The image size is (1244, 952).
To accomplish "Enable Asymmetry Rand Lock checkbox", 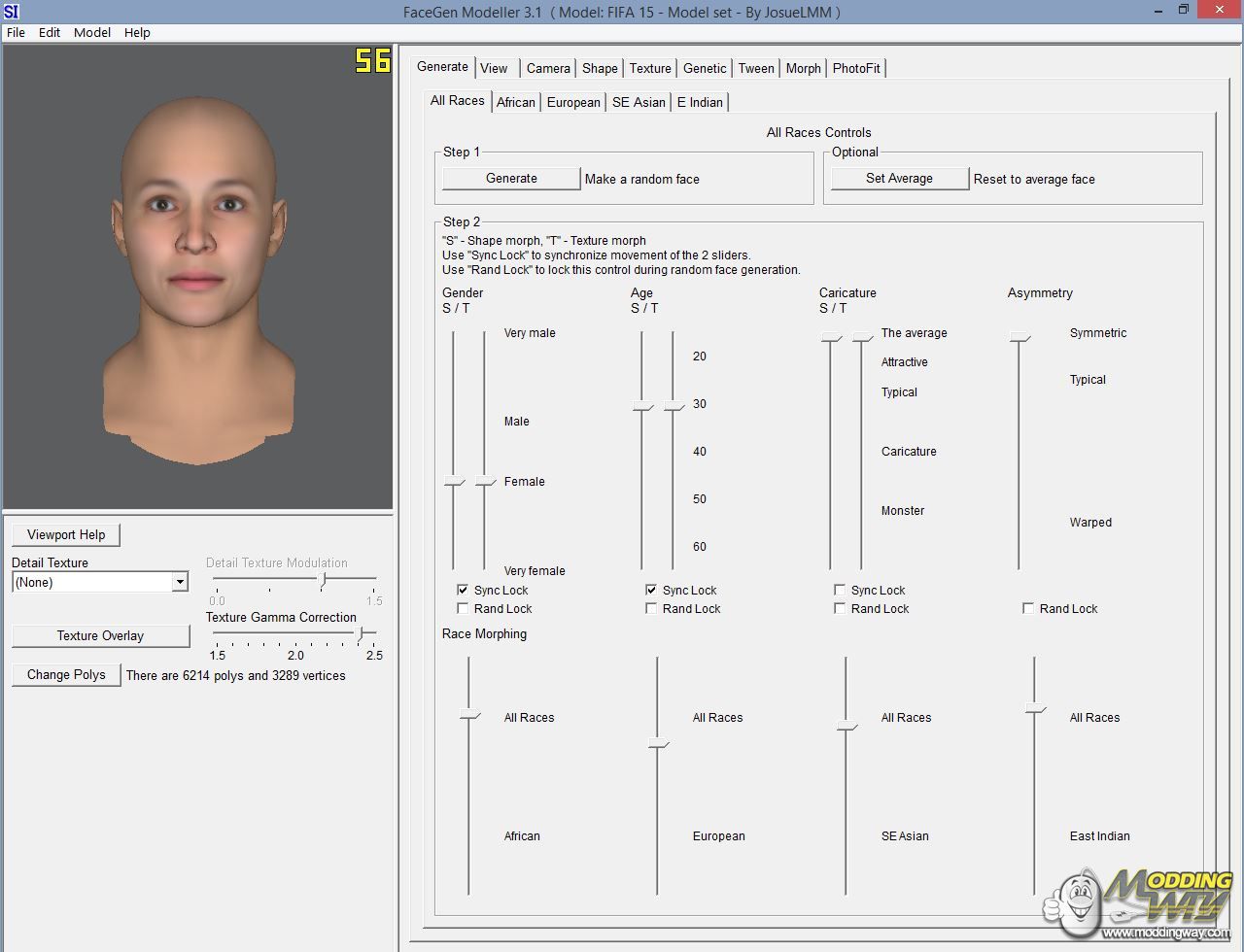I will pyautogui.click(x=1028, y=609).
